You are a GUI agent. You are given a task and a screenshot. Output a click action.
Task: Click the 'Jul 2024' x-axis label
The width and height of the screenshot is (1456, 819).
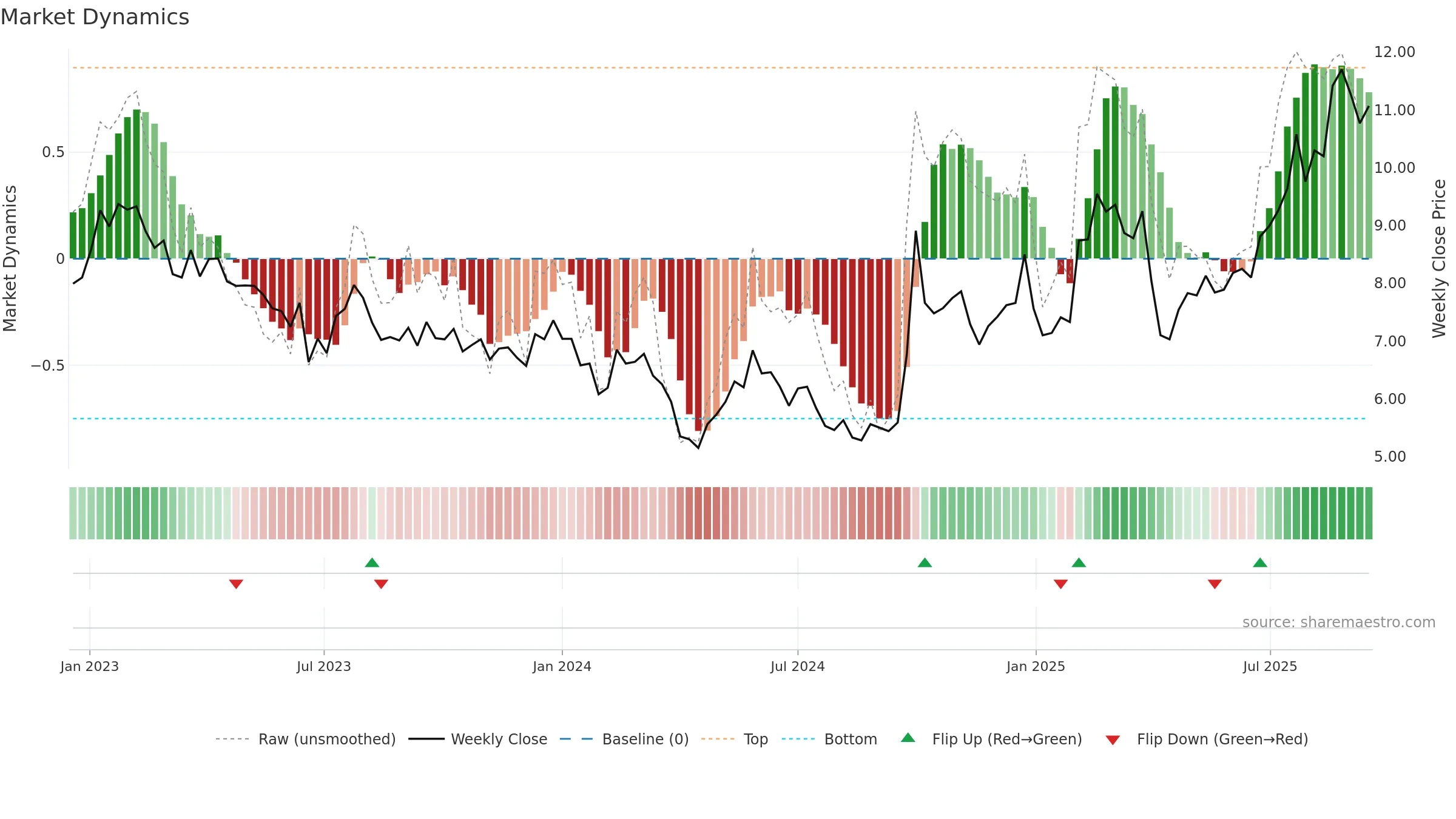click(x=798, y=666)
